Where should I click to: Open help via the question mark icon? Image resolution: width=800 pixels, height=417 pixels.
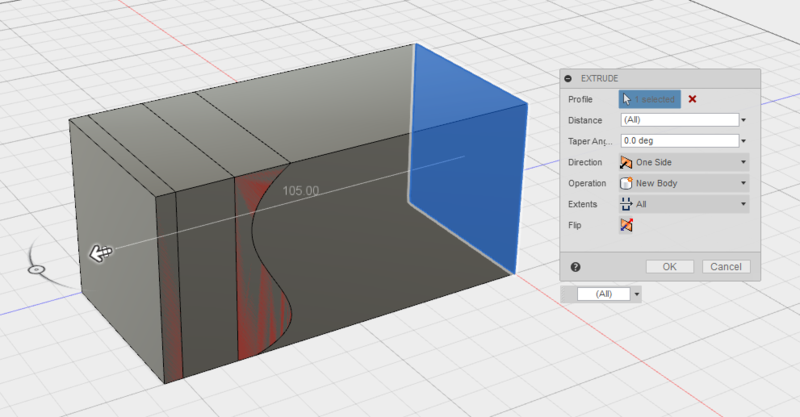click(x=576, y=267)
